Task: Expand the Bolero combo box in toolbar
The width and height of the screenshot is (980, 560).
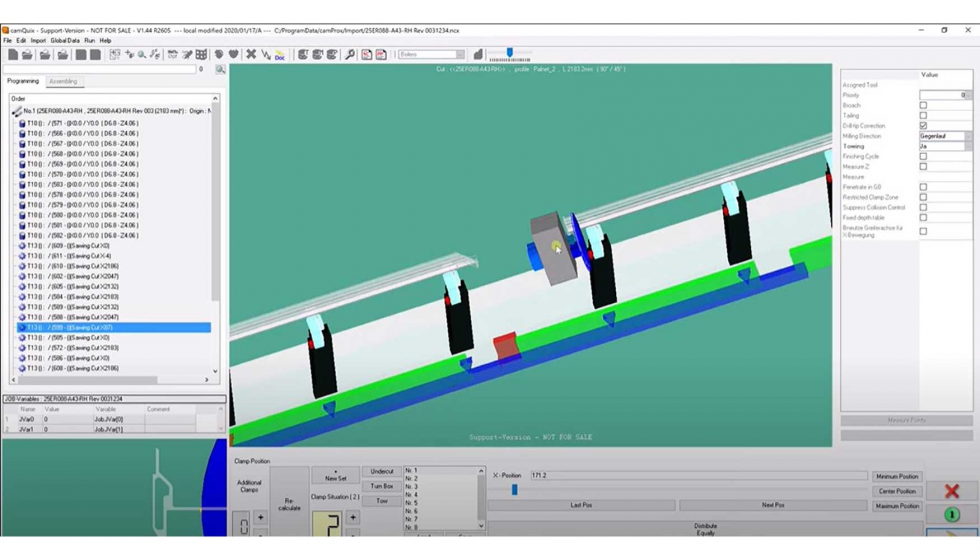Action: point(460,55)
